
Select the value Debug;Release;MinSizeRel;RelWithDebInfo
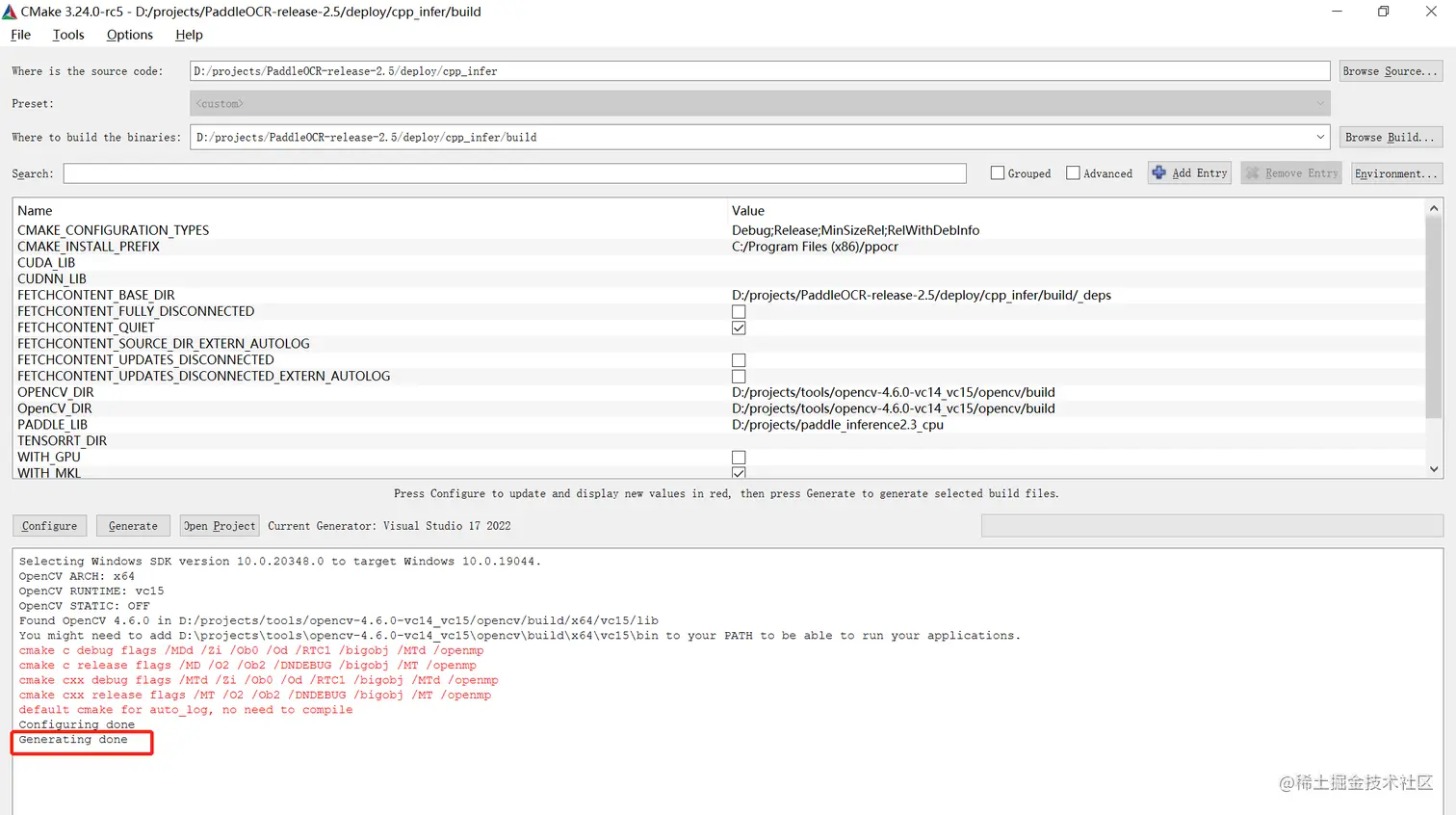coord(856,230)
